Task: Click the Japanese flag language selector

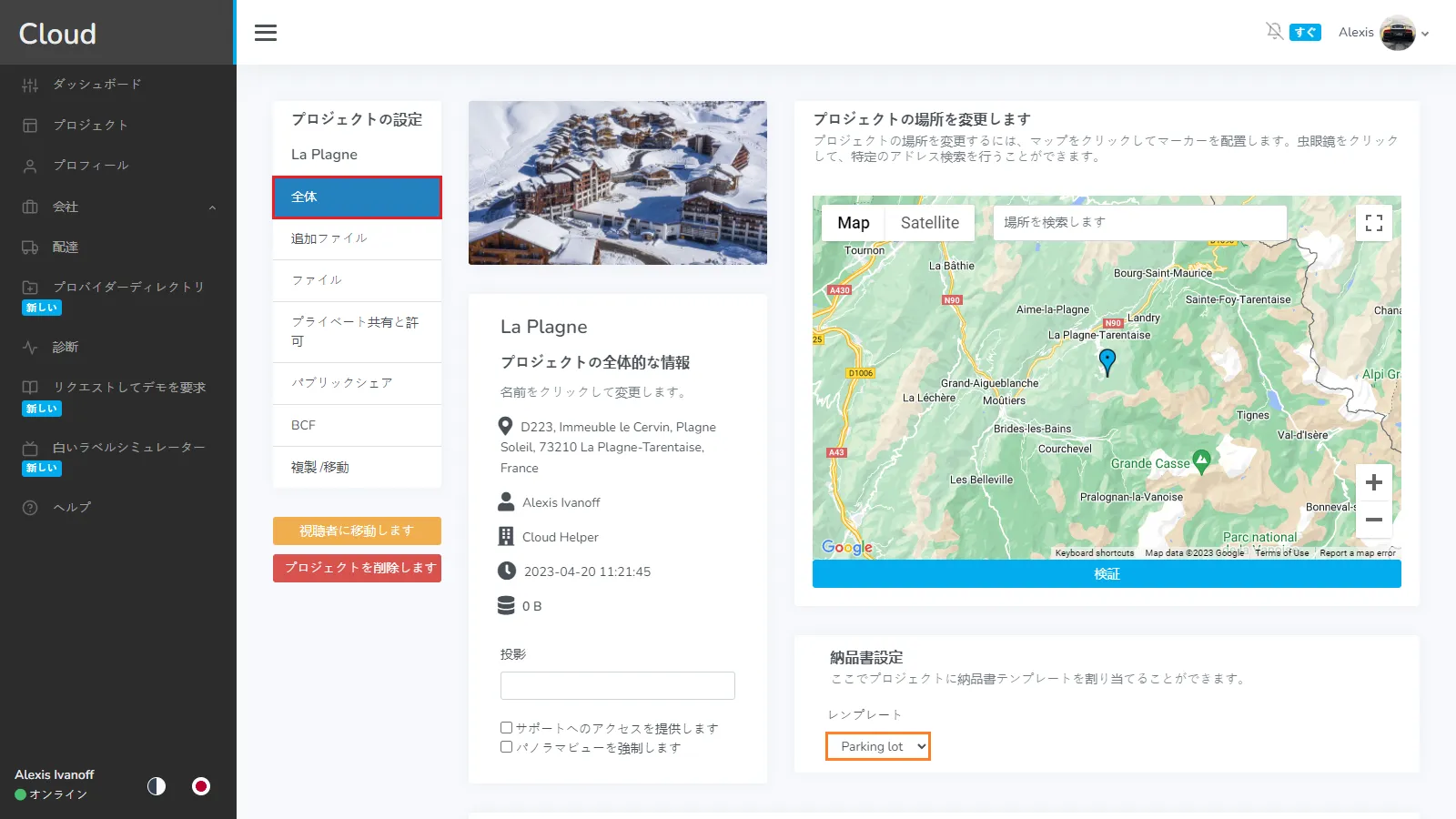Action: pyautogui.click(x=201, y=786)
